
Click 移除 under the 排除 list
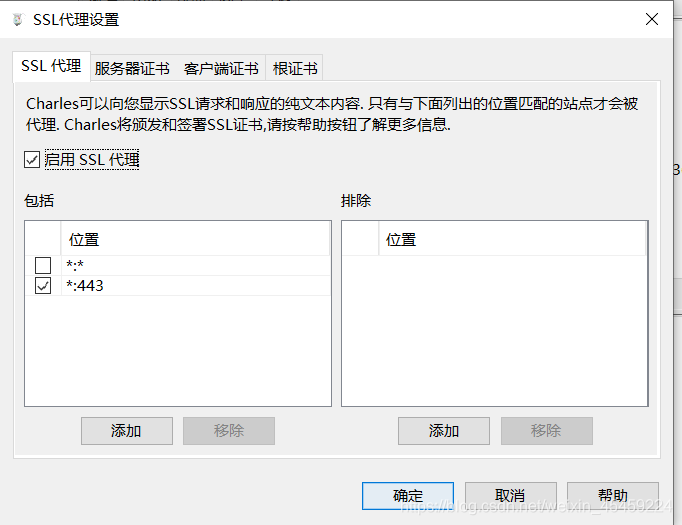coord(547,431)
